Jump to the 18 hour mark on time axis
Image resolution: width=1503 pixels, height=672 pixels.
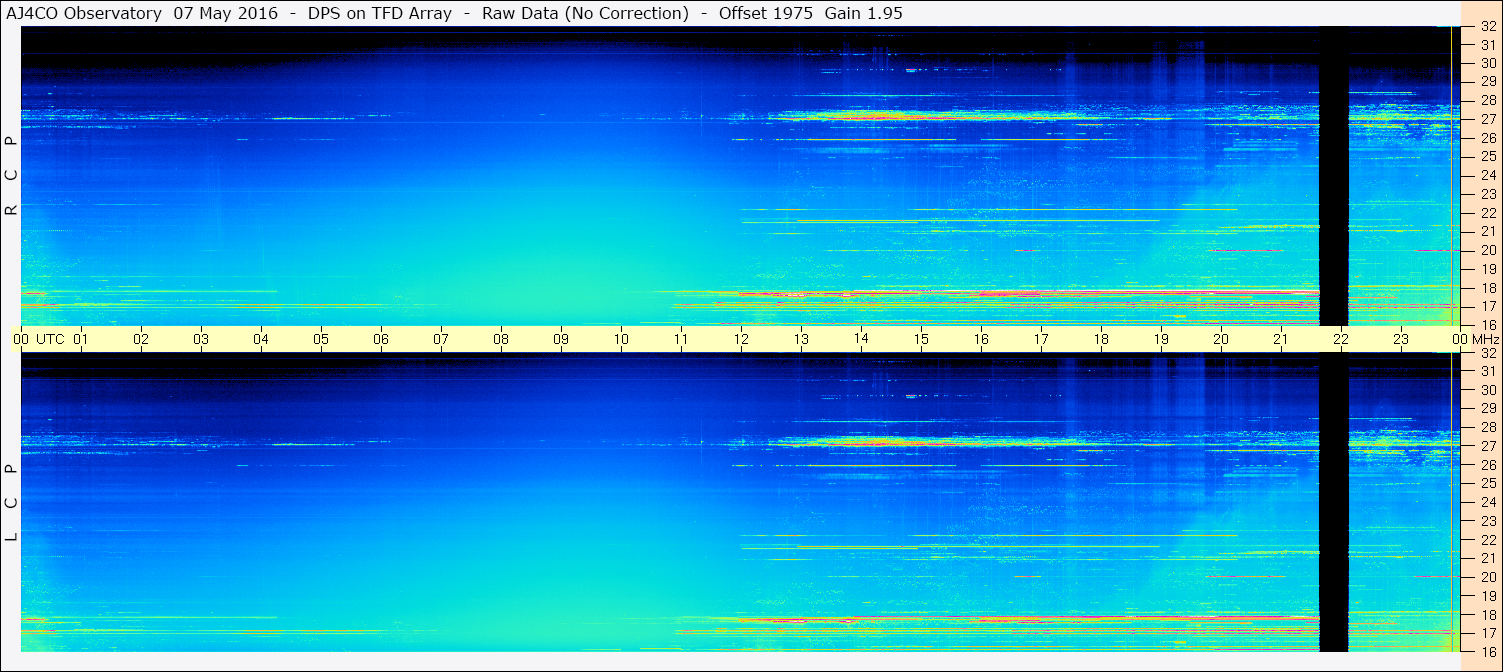click(x=1101, y=339)
